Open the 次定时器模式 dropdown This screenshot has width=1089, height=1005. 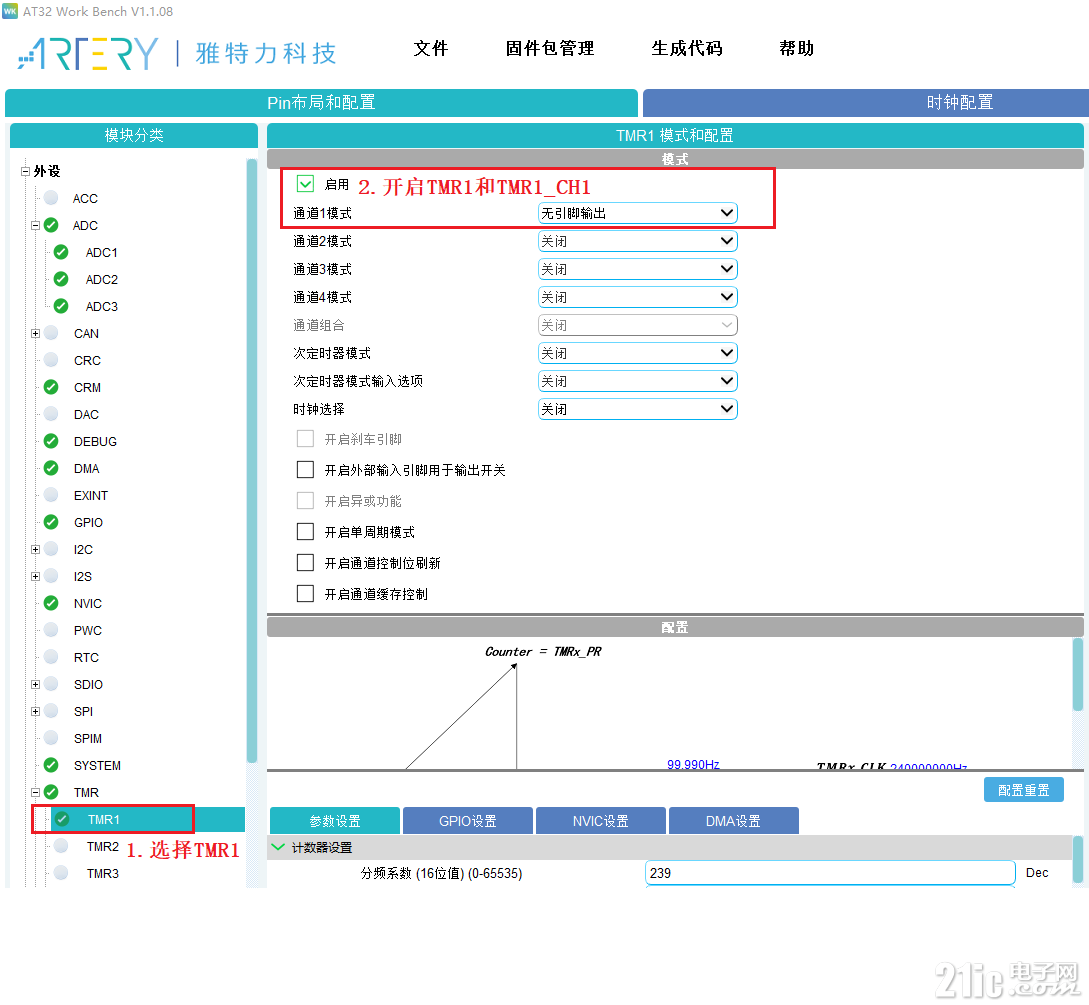coord(638,353)
